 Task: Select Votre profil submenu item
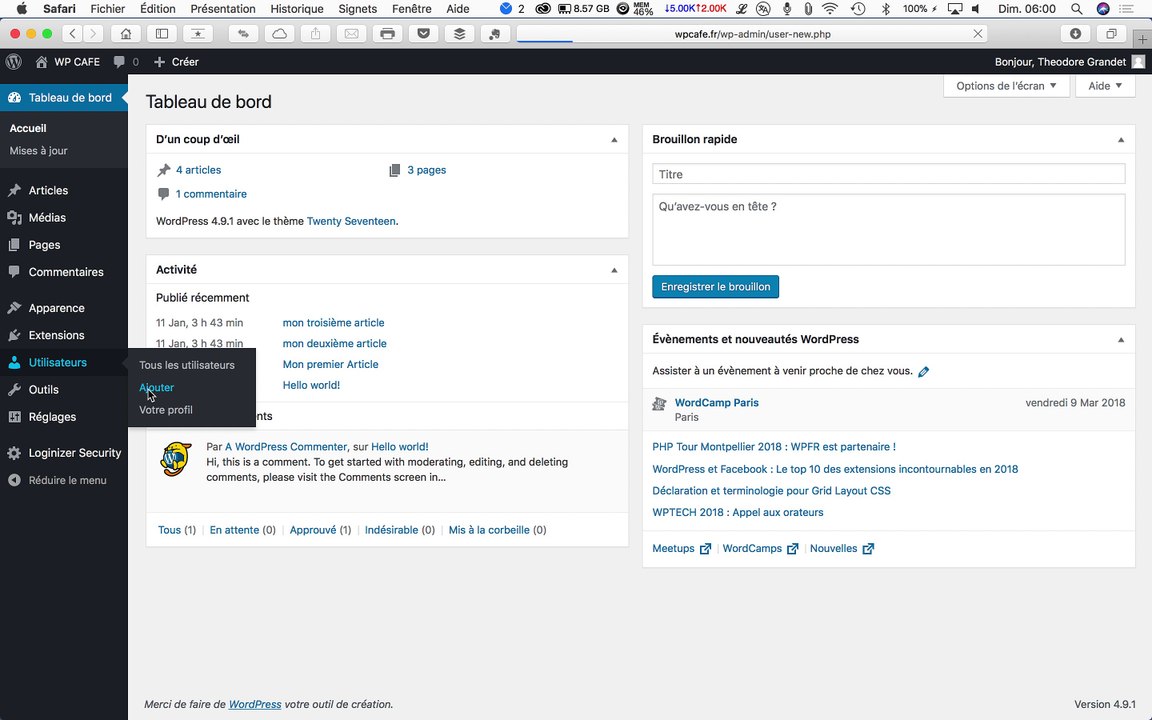pos(166,410)
